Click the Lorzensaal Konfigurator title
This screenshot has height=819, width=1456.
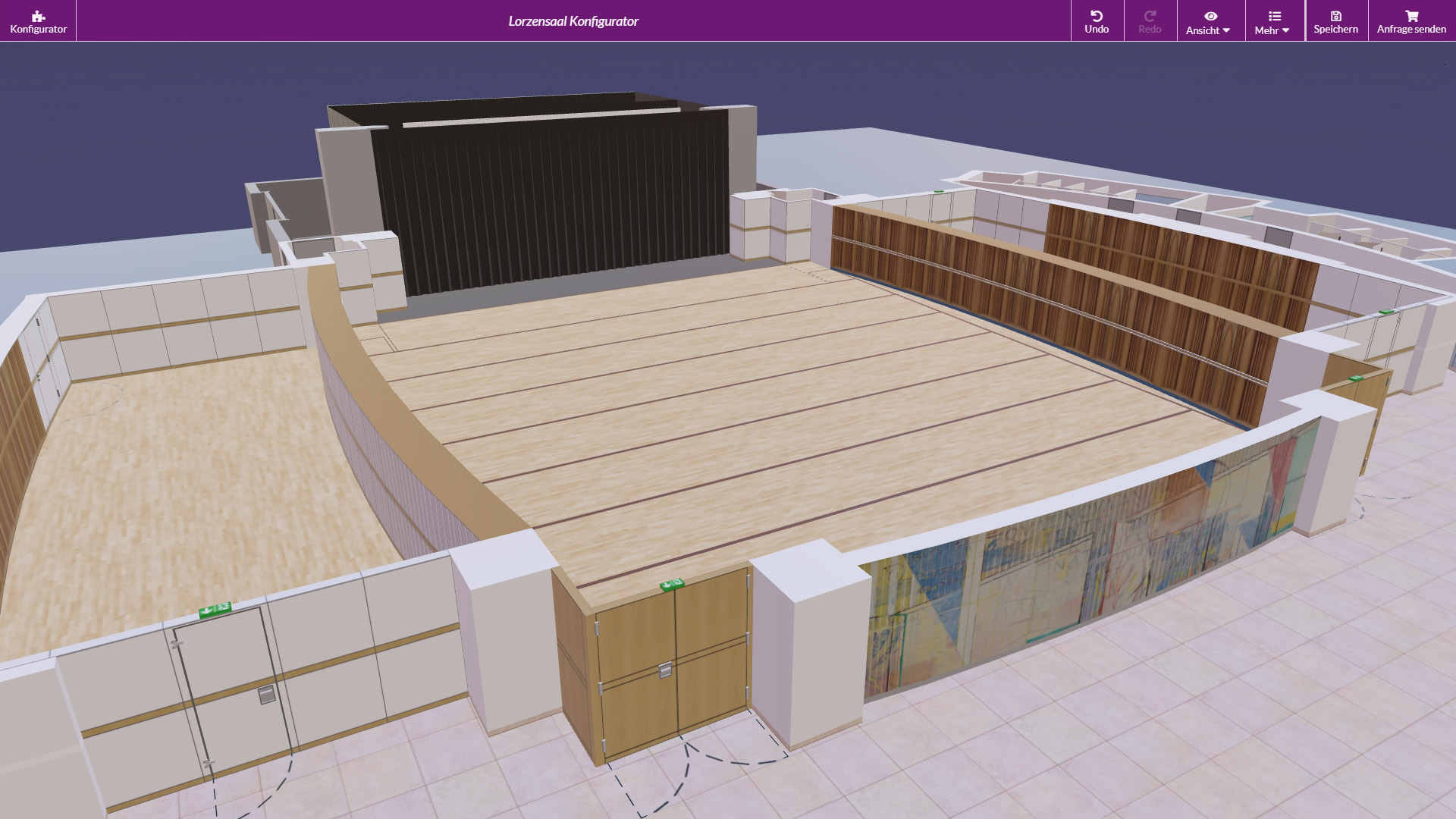[573, 21]
